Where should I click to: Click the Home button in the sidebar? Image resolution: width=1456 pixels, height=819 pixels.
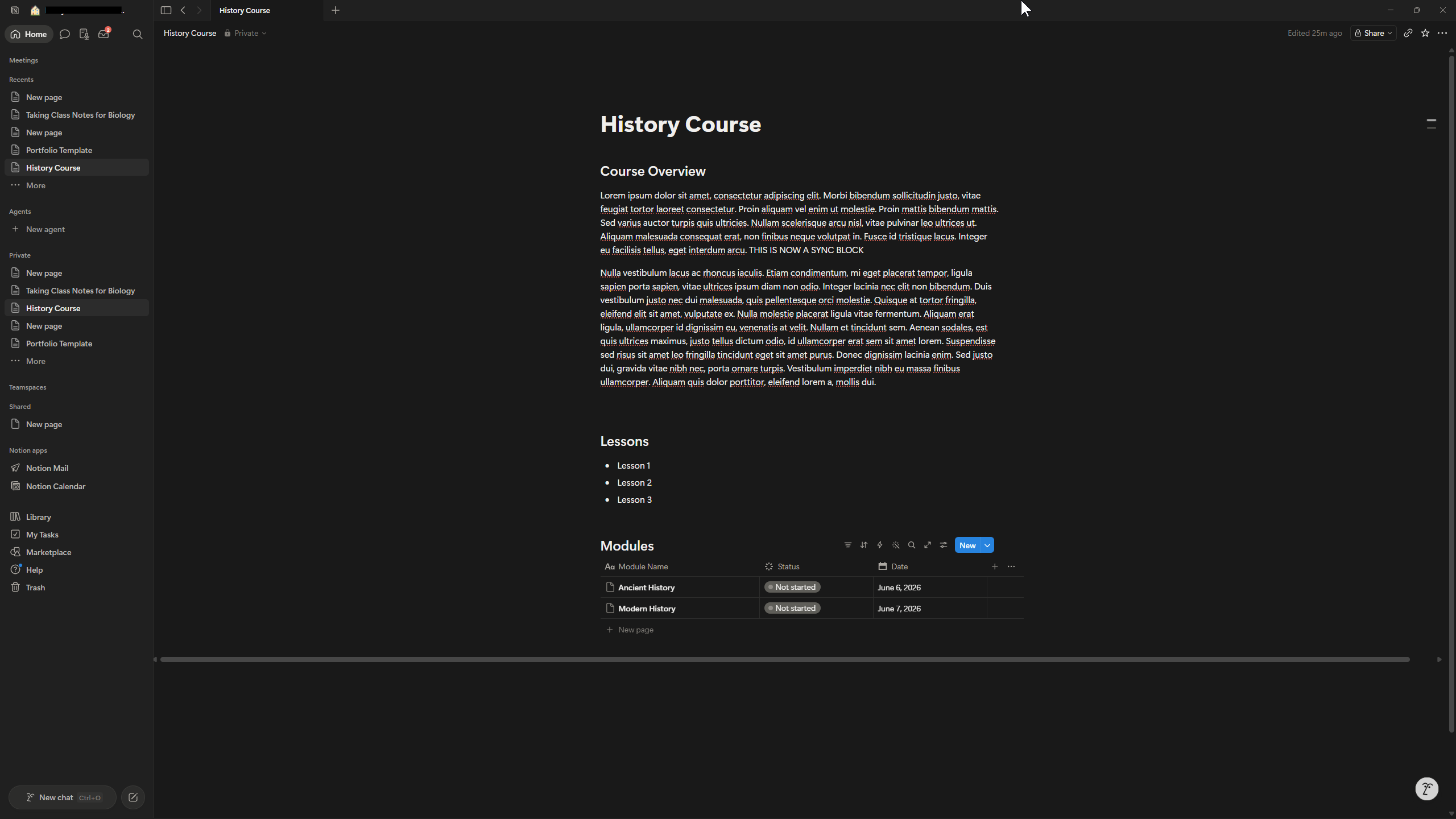[x=29, y=34]
